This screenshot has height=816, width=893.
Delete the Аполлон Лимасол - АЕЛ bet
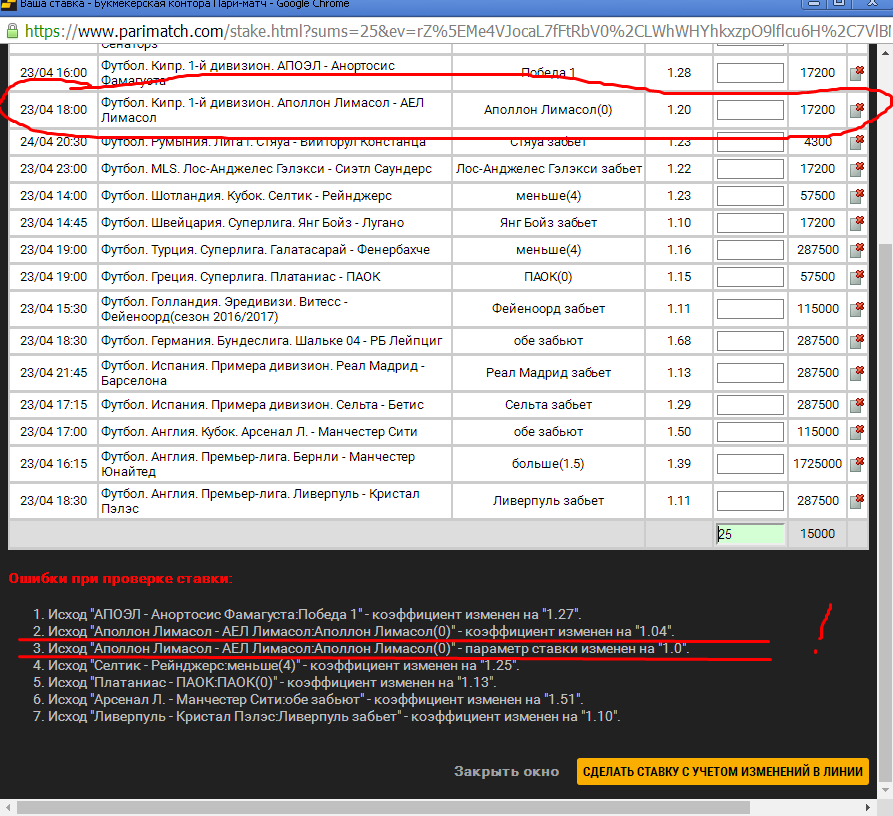857,109
